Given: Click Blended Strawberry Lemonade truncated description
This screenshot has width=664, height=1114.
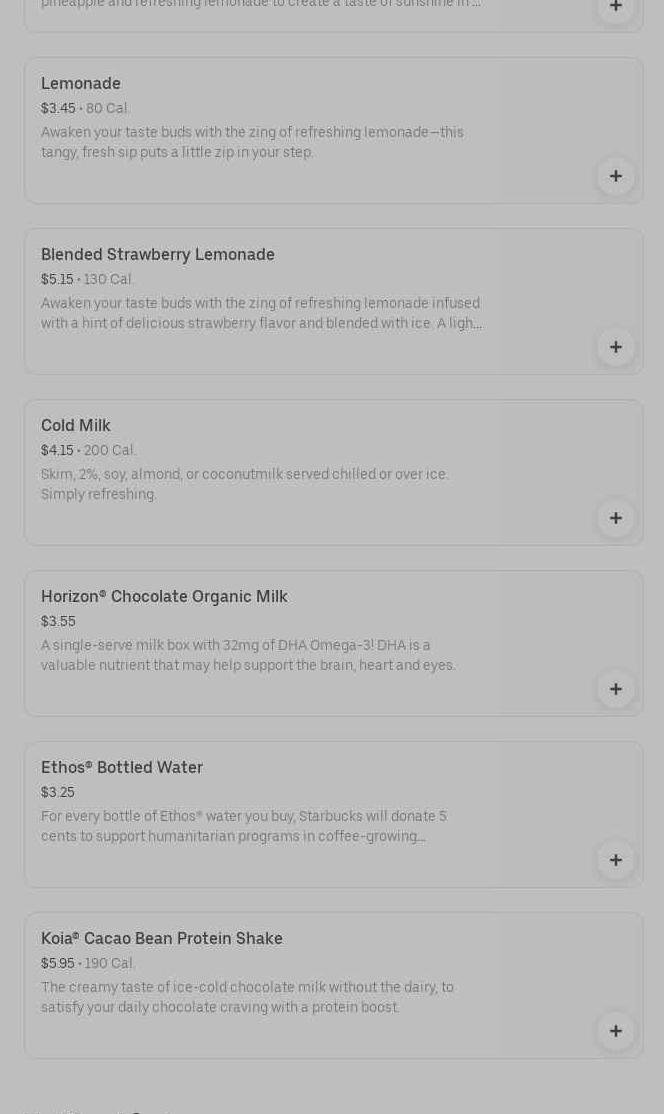Looking at the screenshot, I should pos(261,313).
